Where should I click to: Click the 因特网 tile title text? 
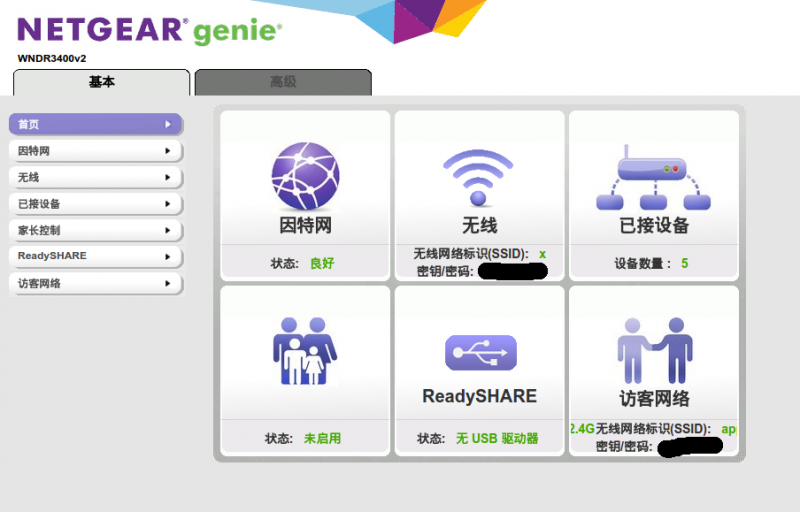(x=305, y=225)
